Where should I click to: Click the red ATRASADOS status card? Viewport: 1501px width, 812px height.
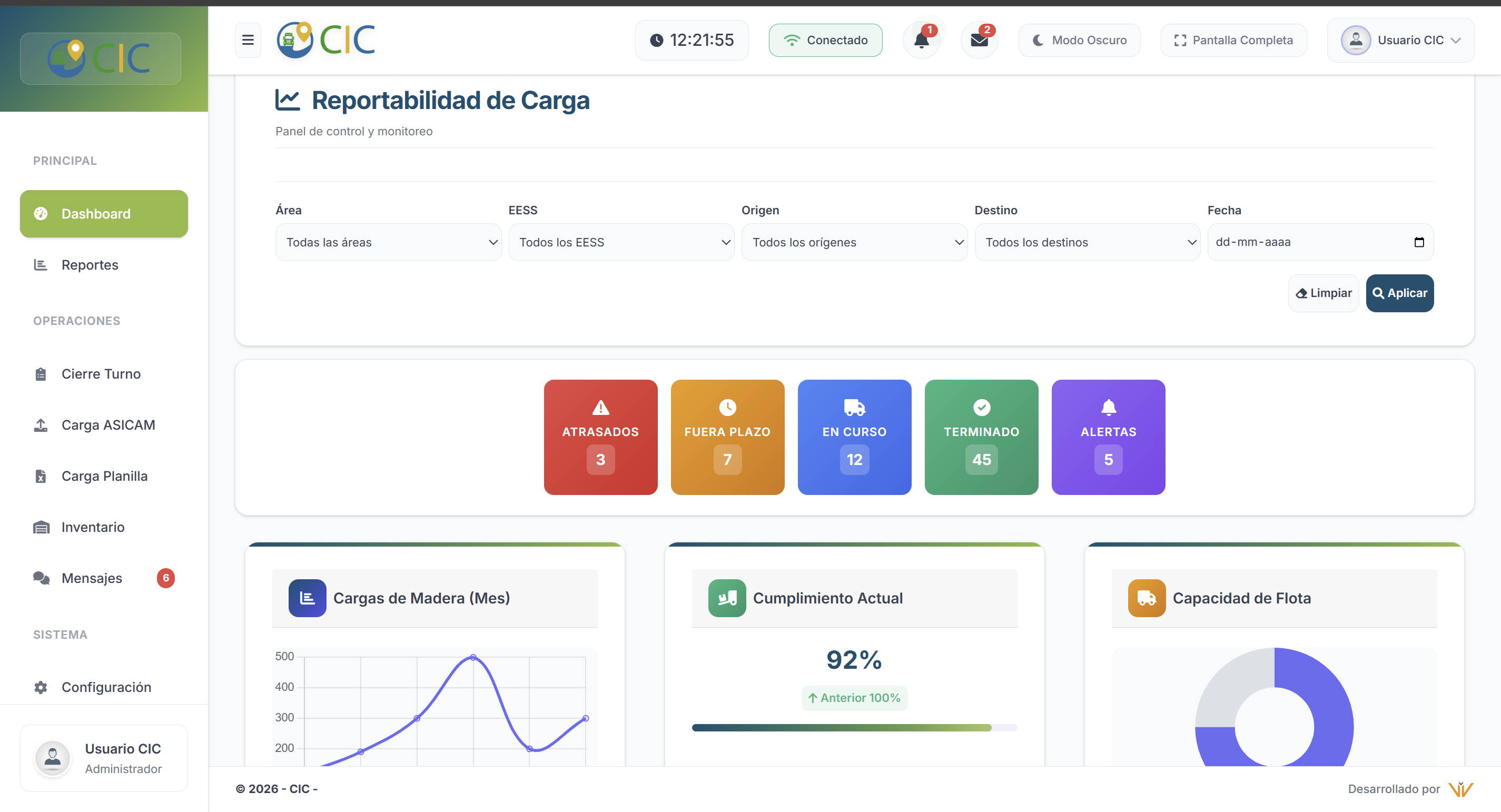pos(600,437)
